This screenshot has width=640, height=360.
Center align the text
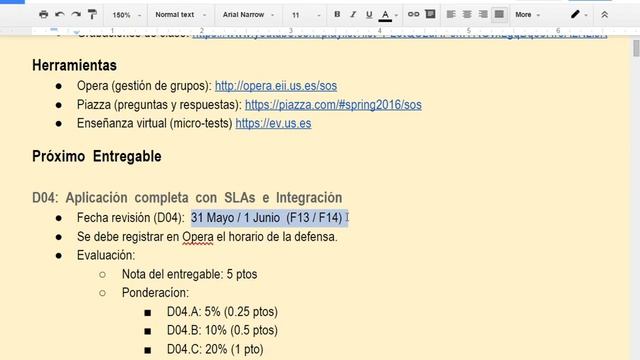coord(467,14)
